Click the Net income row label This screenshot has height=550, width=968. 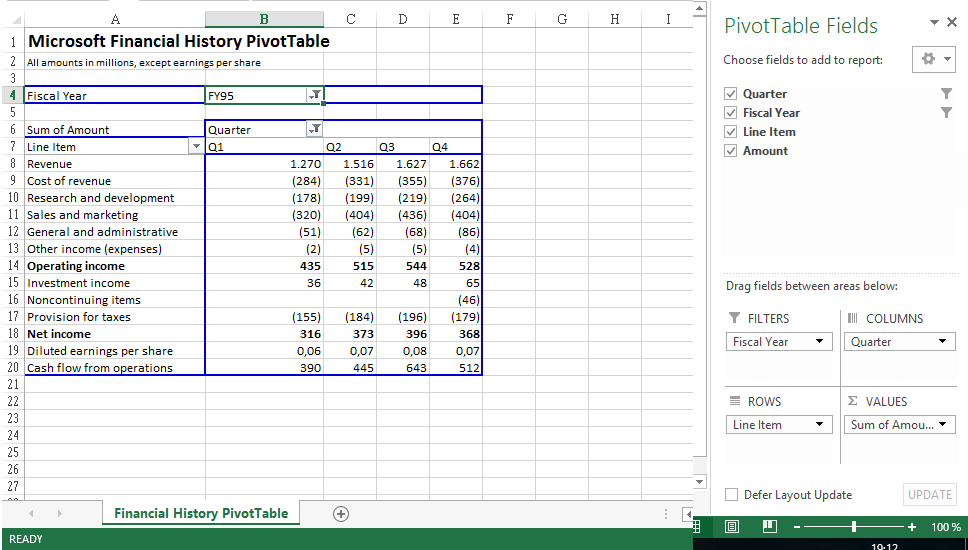[59, 333]
